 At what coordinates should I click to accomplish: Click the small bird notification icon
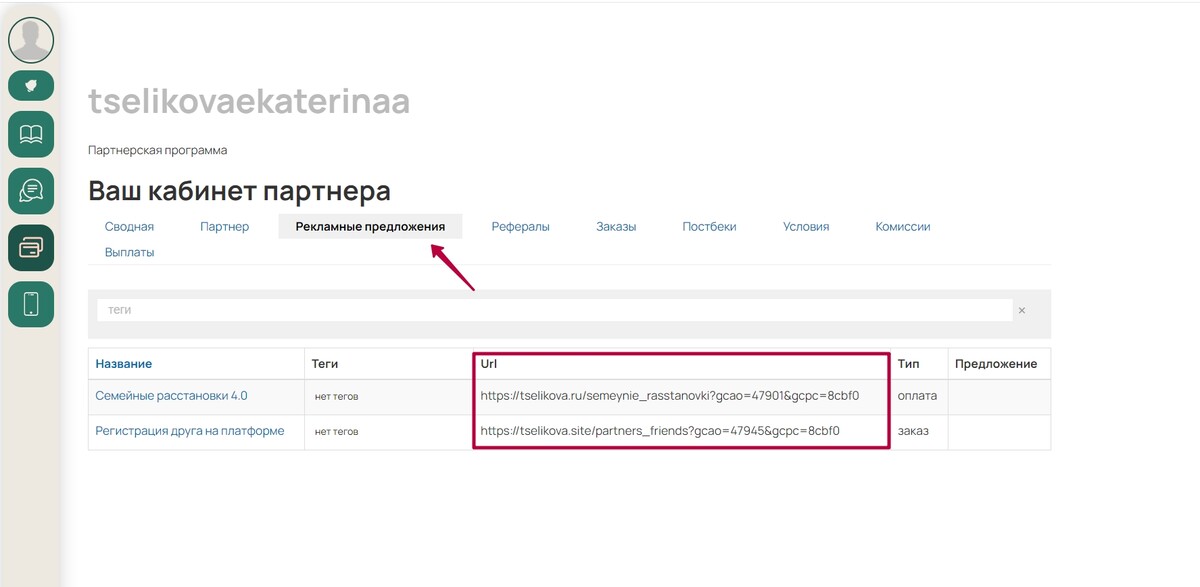[31, 86]
